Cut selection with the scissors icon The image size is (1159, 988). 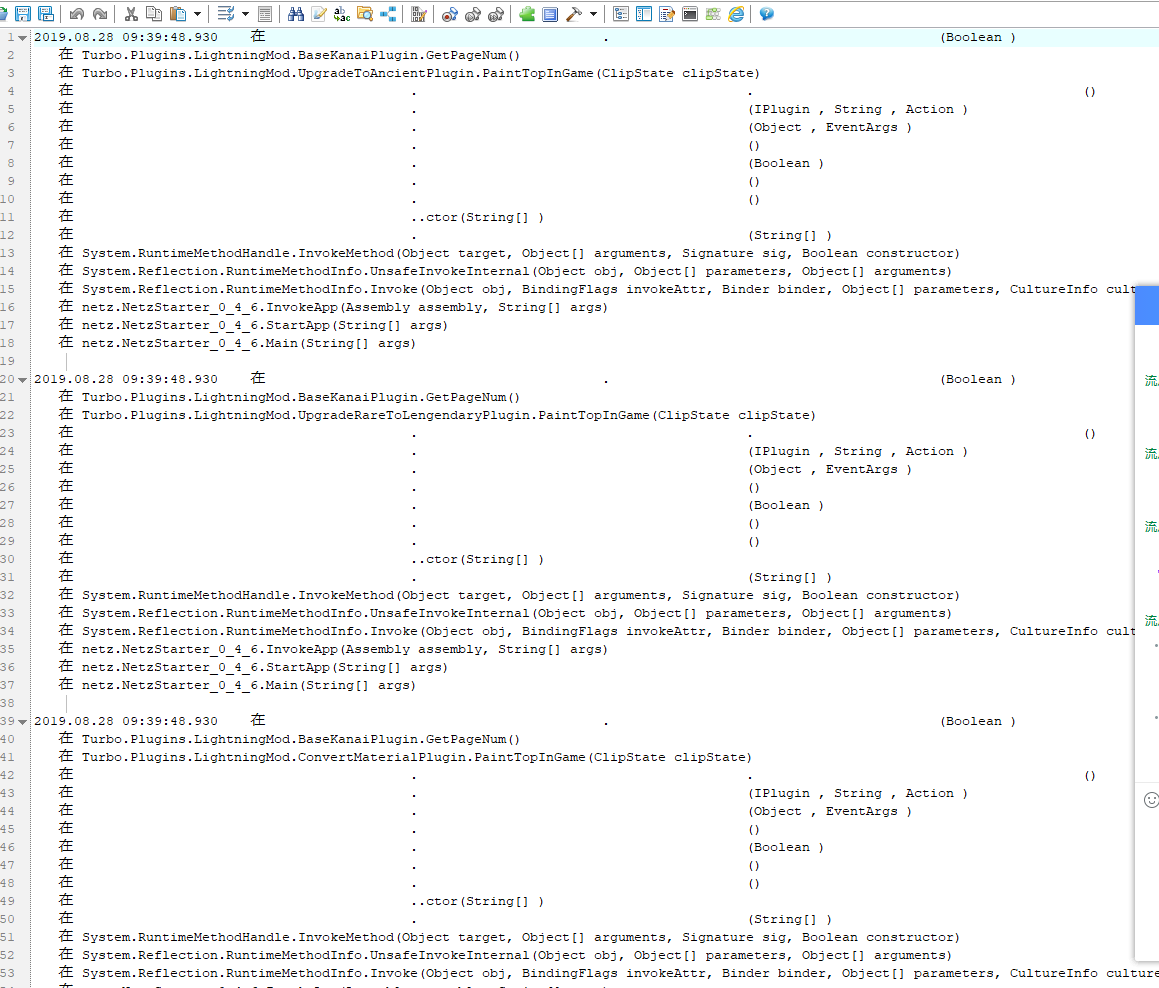point(130,14)
